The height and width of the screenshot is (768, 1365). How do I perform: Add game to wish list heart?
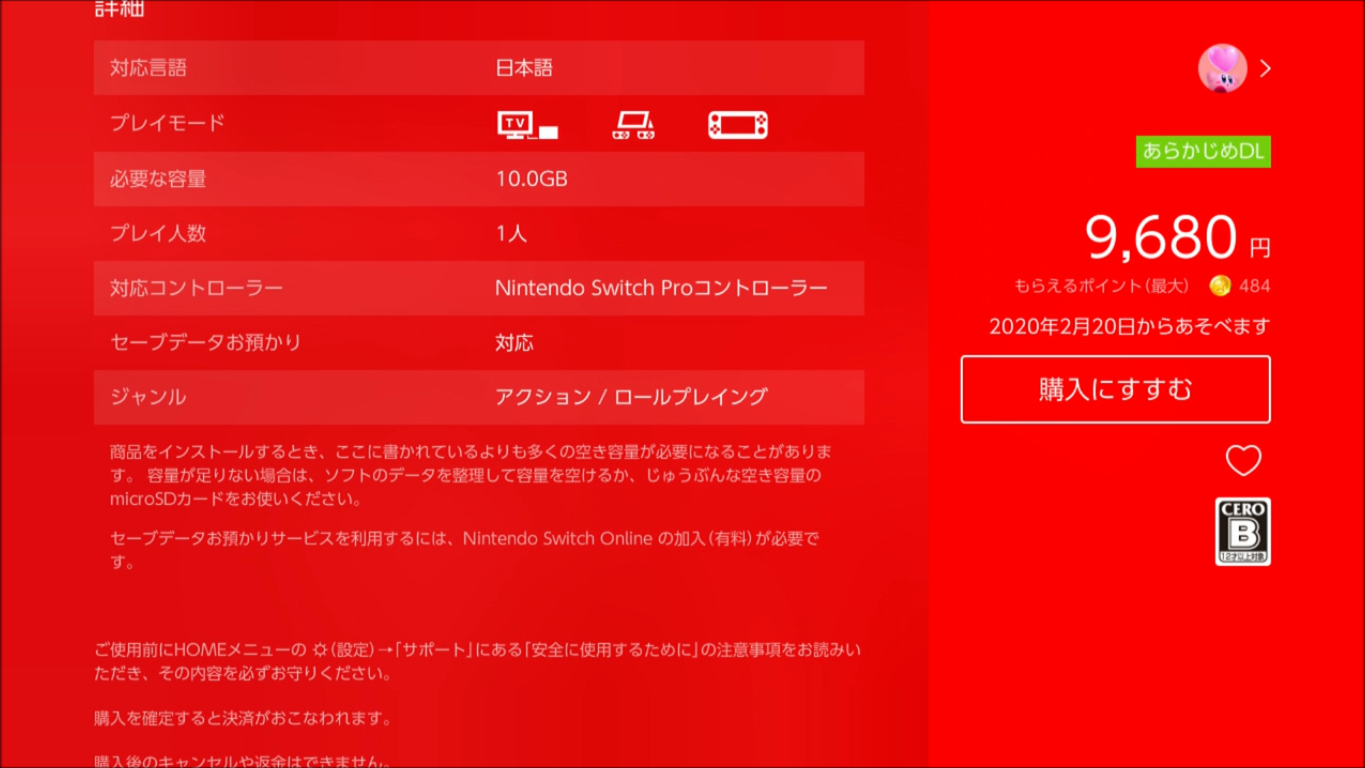[x=1243, y=460]
